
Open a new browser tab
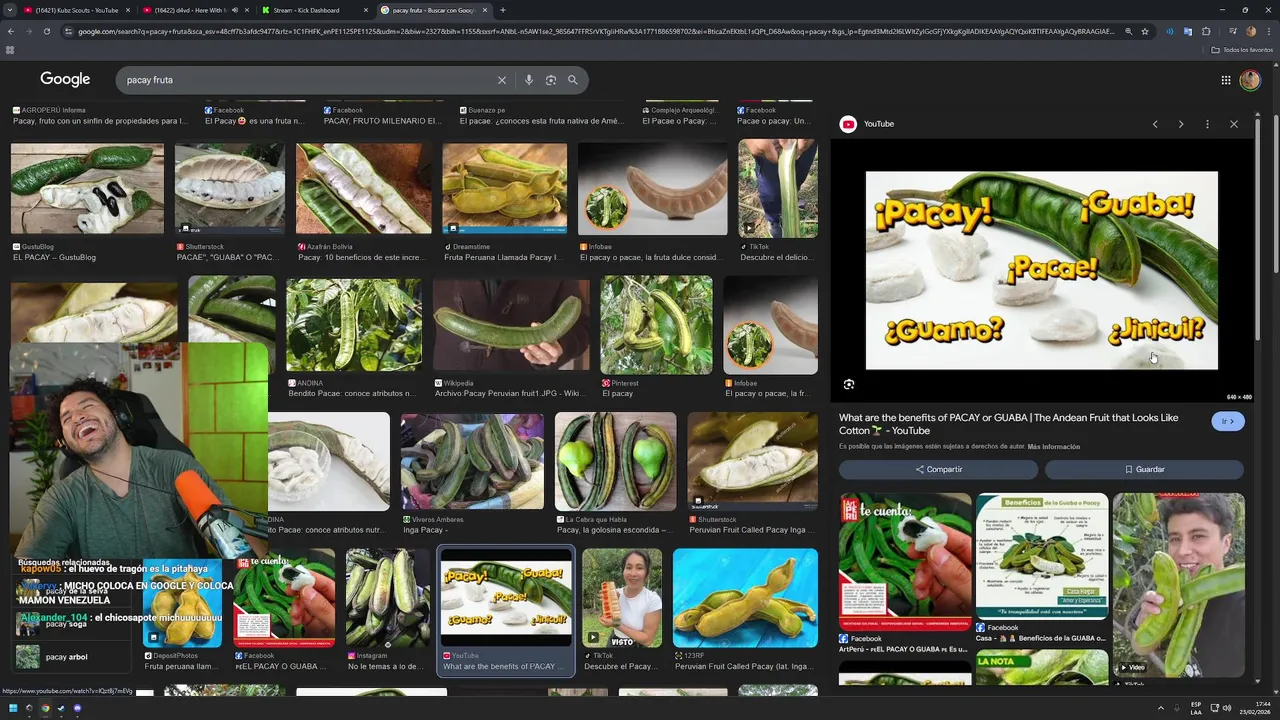[x=502, y=10]
